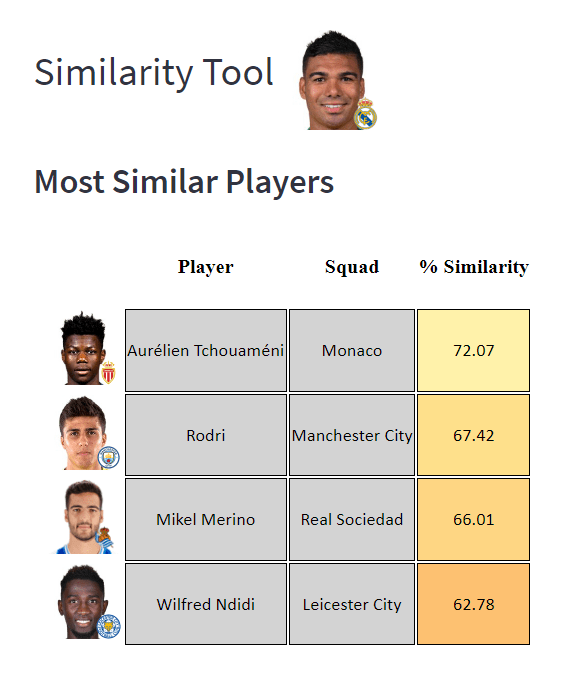Click the Real Madrid crest badge
Image resolution: width=573 pixels, height=674 pixels.
[x=365, y=114]
